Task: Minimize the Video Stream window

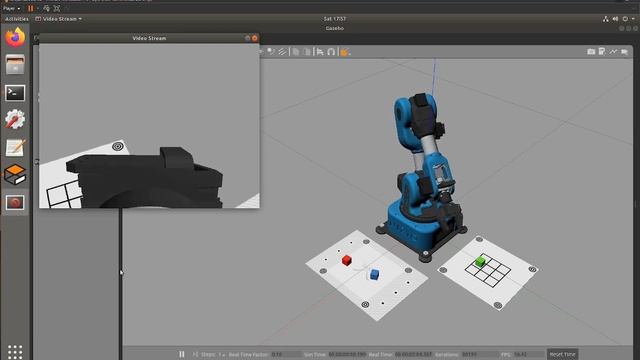Action: pyautogui.click(x=247, y=38)
